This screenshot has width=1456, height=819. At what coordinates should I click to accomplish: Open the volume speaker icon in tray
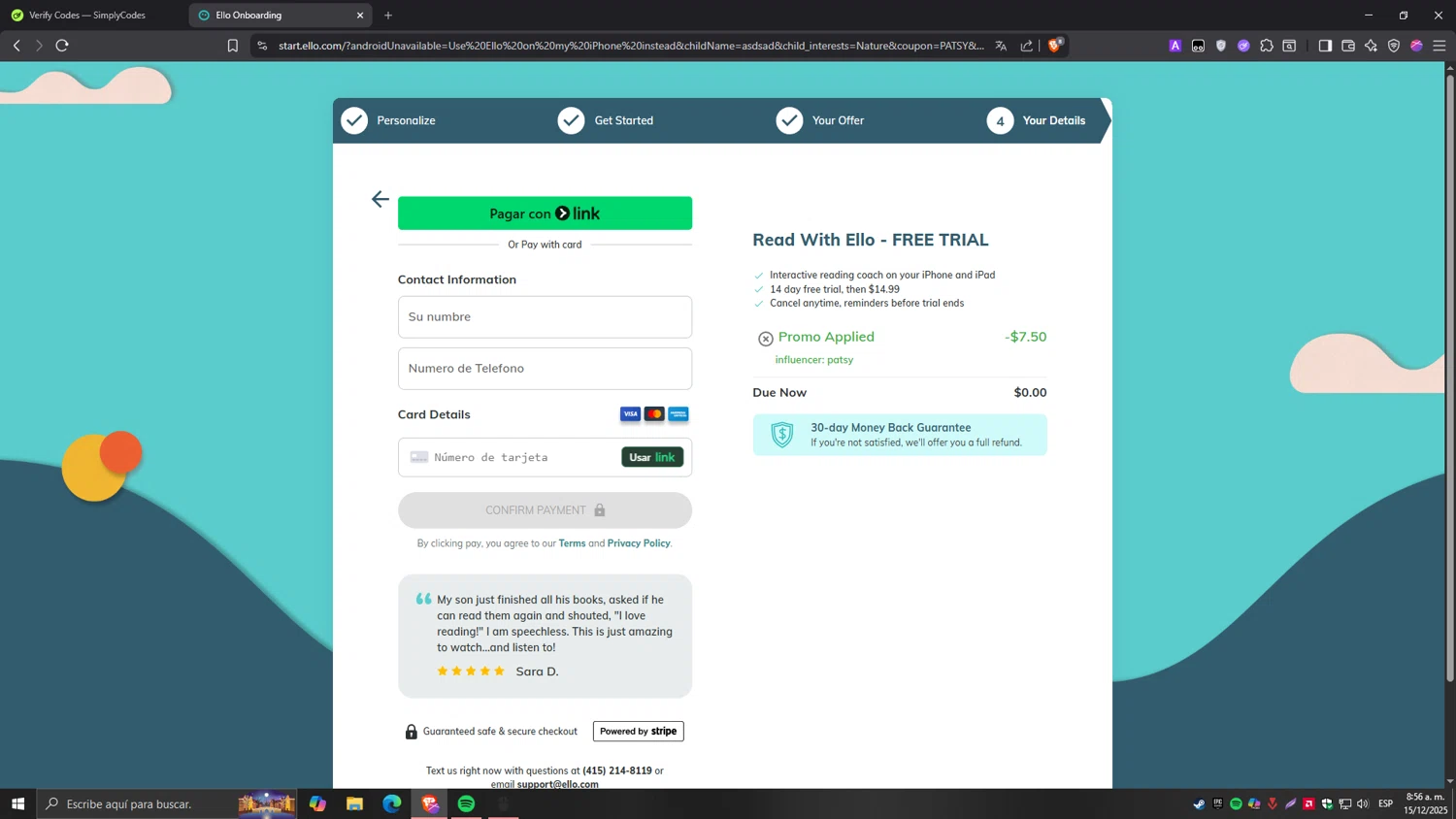pos(1363,803)
